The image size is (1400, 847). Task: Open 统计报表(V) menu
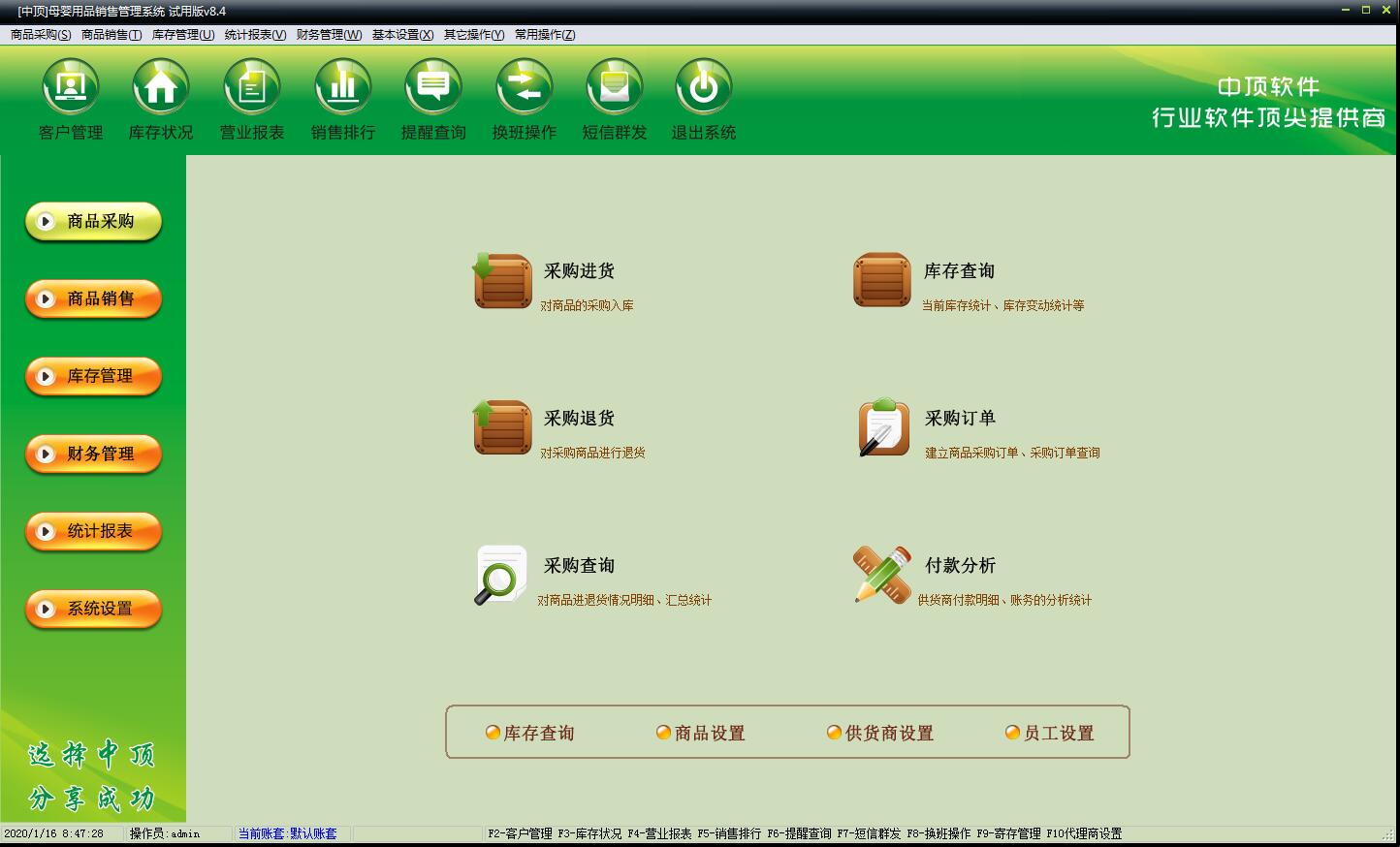point(255,35)
